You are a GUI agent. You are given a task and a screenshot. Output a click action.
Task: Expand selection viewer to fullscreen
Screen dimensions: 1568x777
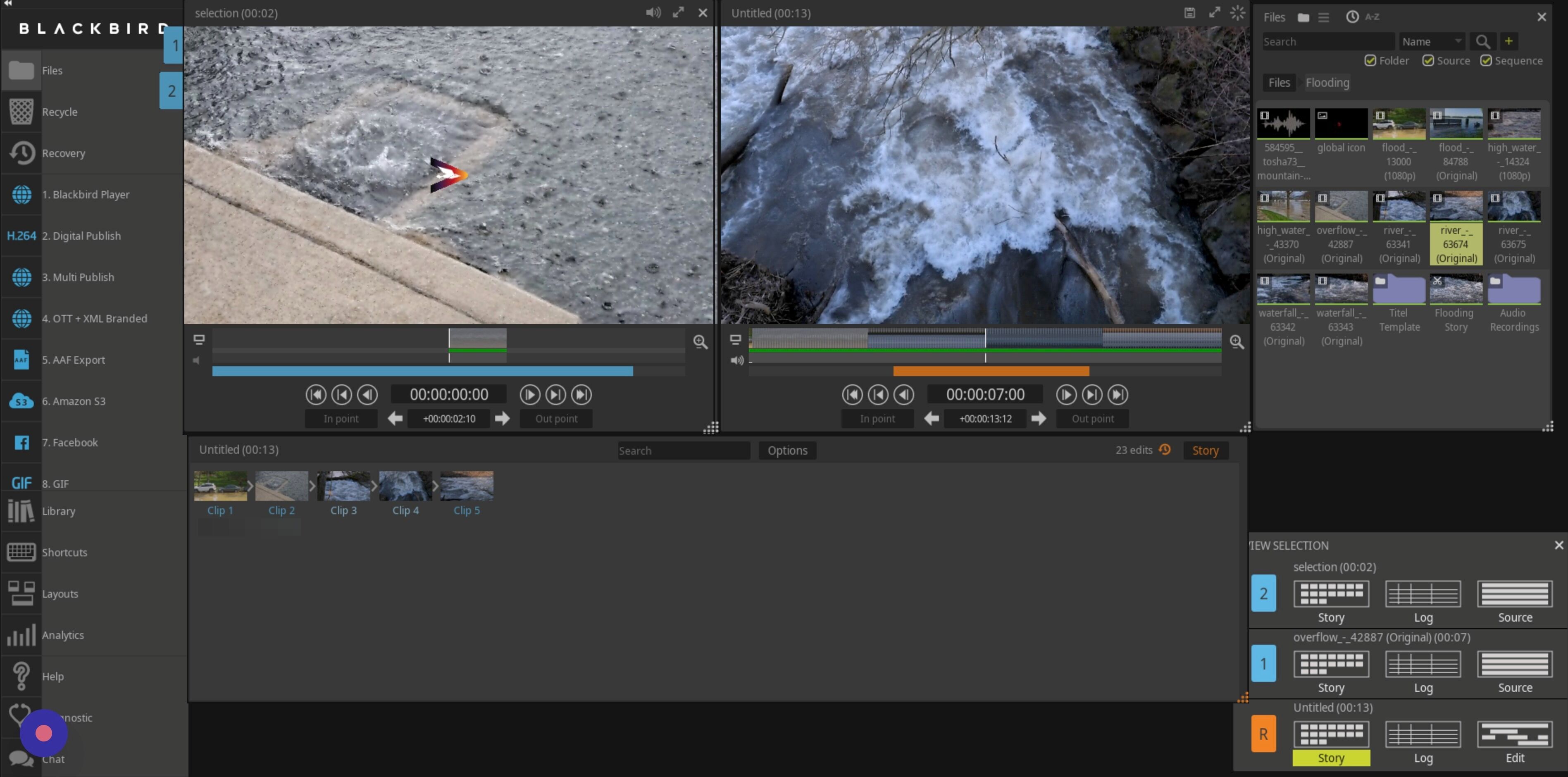pyautogui.click(x=678, y=13)
